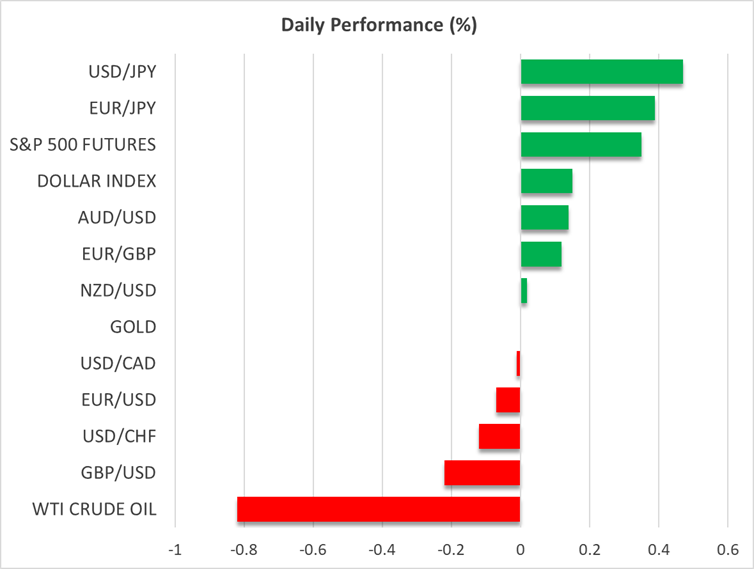Select the S&P 500 Futures bar

580,145
